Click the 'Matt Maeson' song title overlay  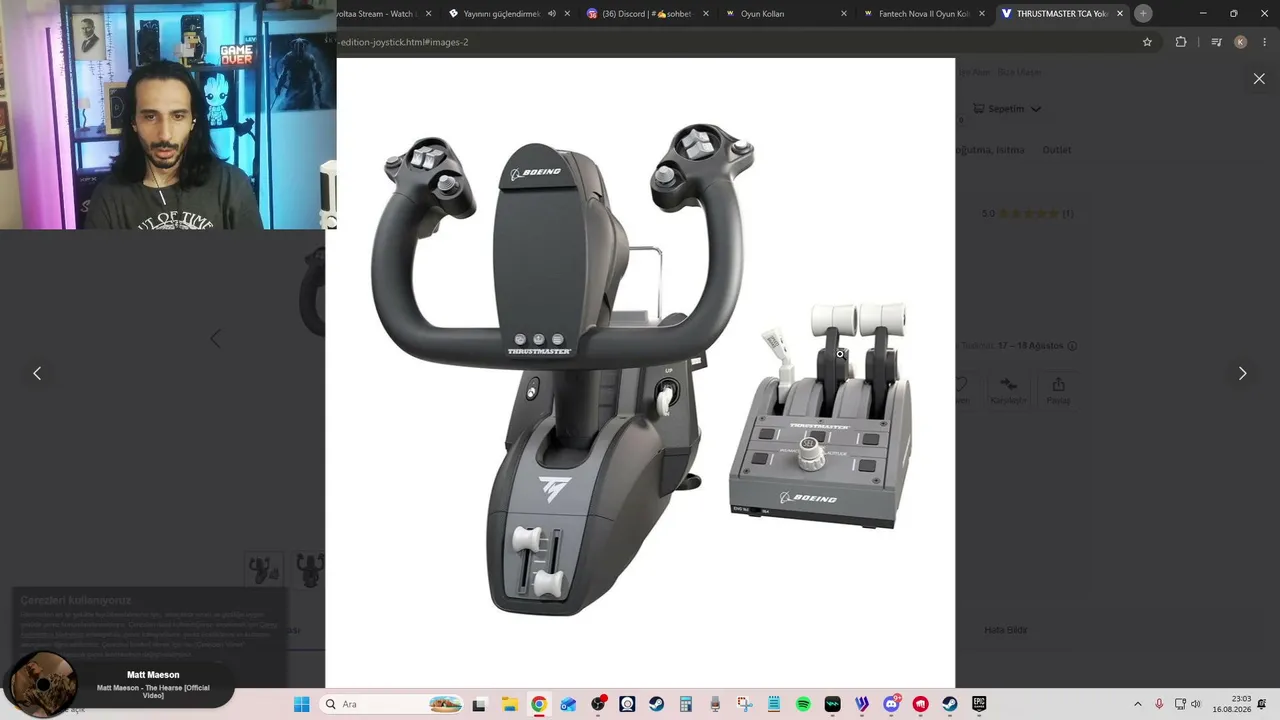pyautogui.click(x=153, y=675)
